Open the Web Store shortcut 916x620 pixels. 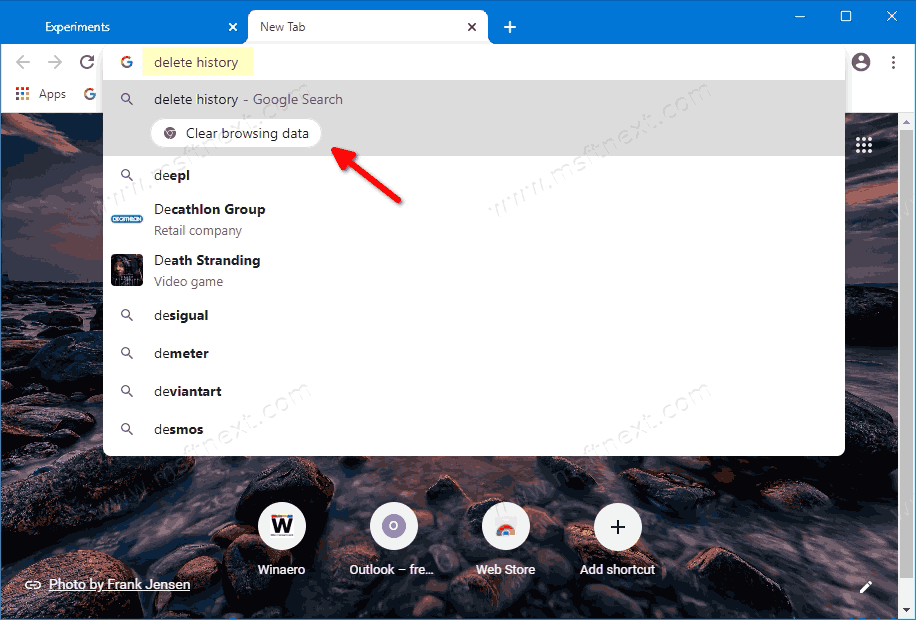point(505,526)
